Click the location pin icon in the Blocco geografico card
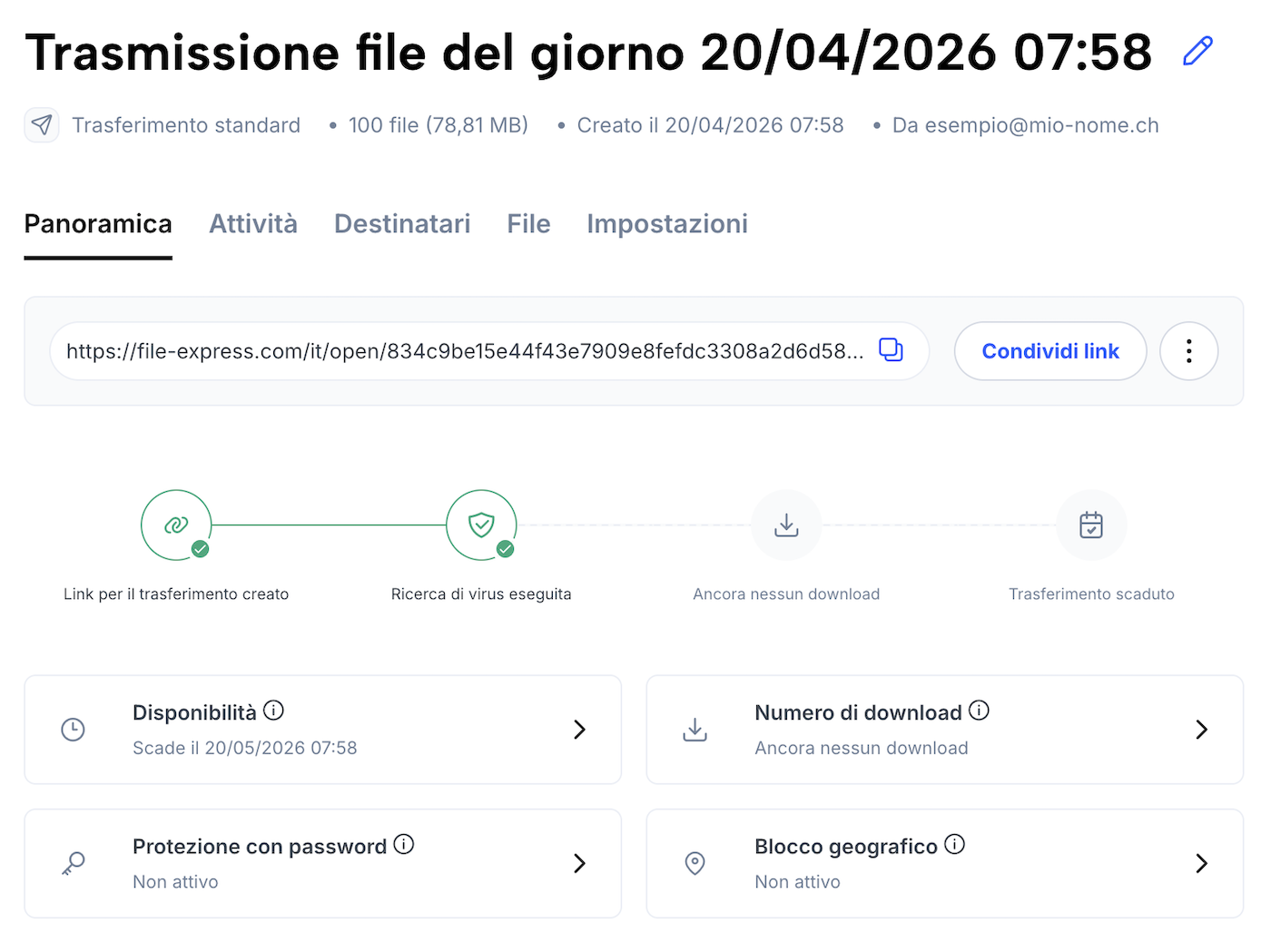The image size is (1271, 952). tap(695, 863)
